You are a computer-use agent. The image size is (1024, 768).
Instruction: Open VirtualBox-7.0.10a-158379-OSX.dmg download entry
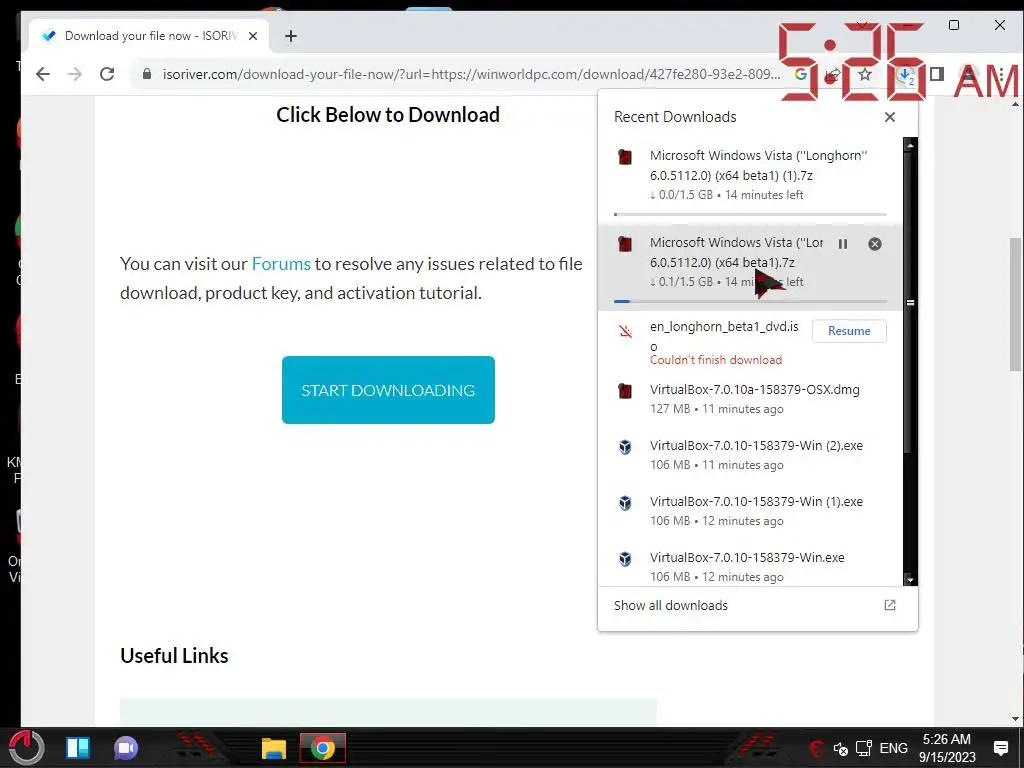(x=750, y=398)
